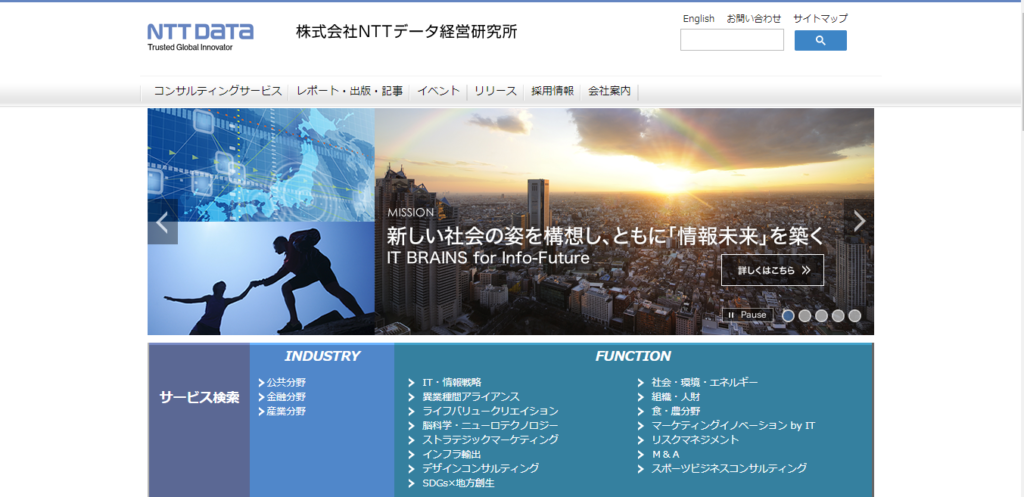Open 異業種間アライアンス link
Viewport: 1024px width, 497px height.
click(471, 396)
